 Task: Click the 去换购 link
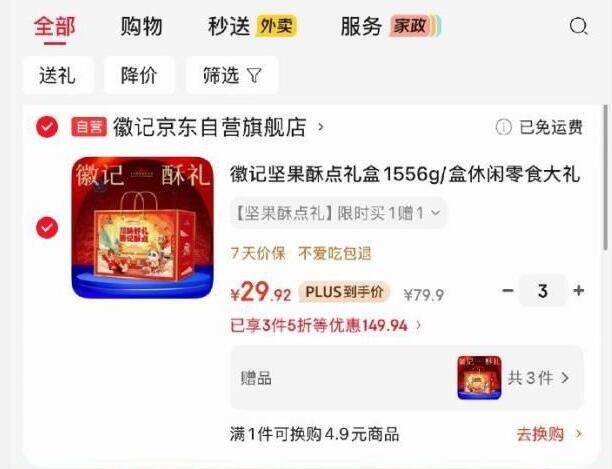click(549, 434)
